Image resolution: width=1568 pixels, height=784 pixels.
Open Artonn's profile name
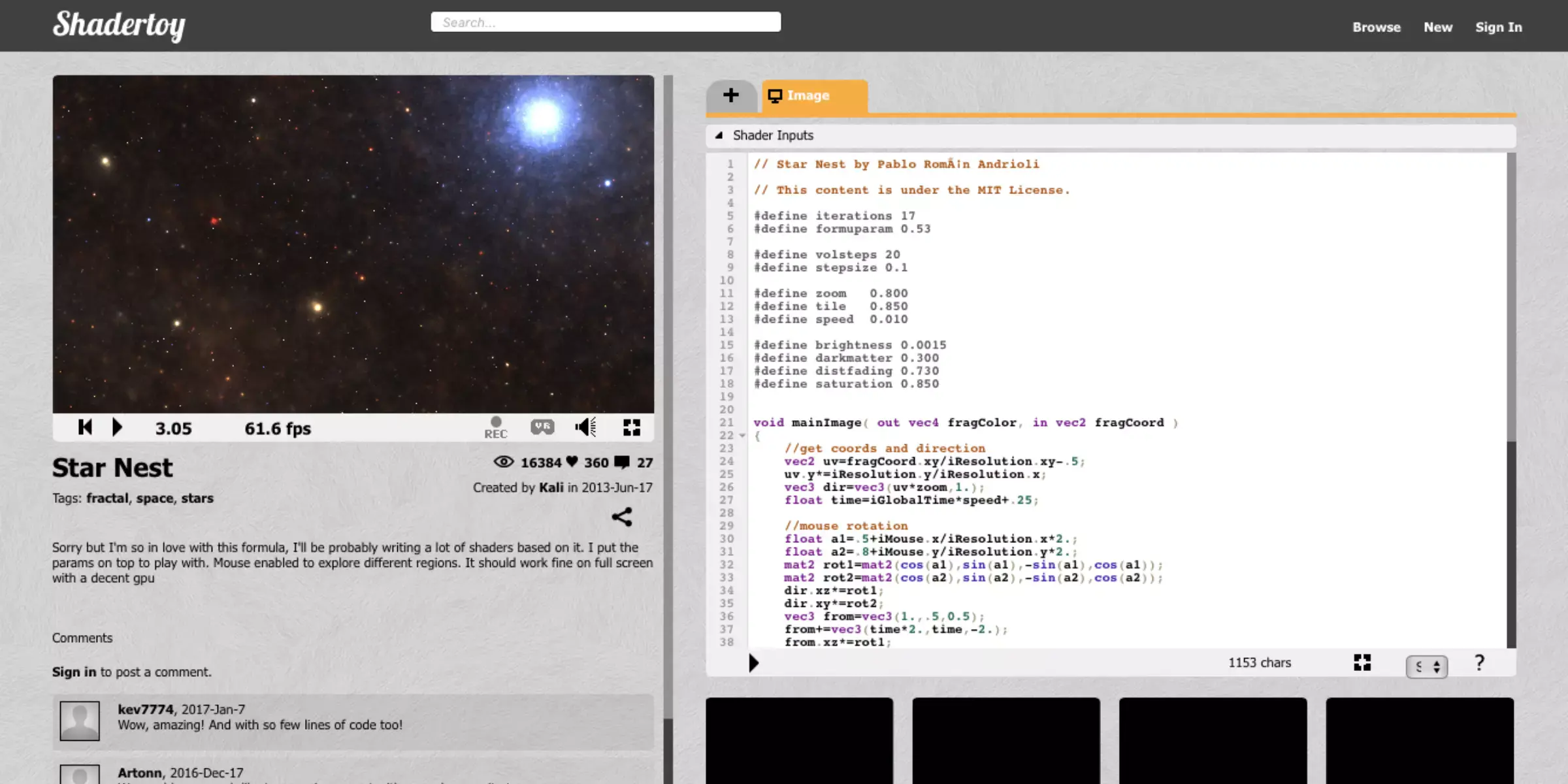coord(140,772)
